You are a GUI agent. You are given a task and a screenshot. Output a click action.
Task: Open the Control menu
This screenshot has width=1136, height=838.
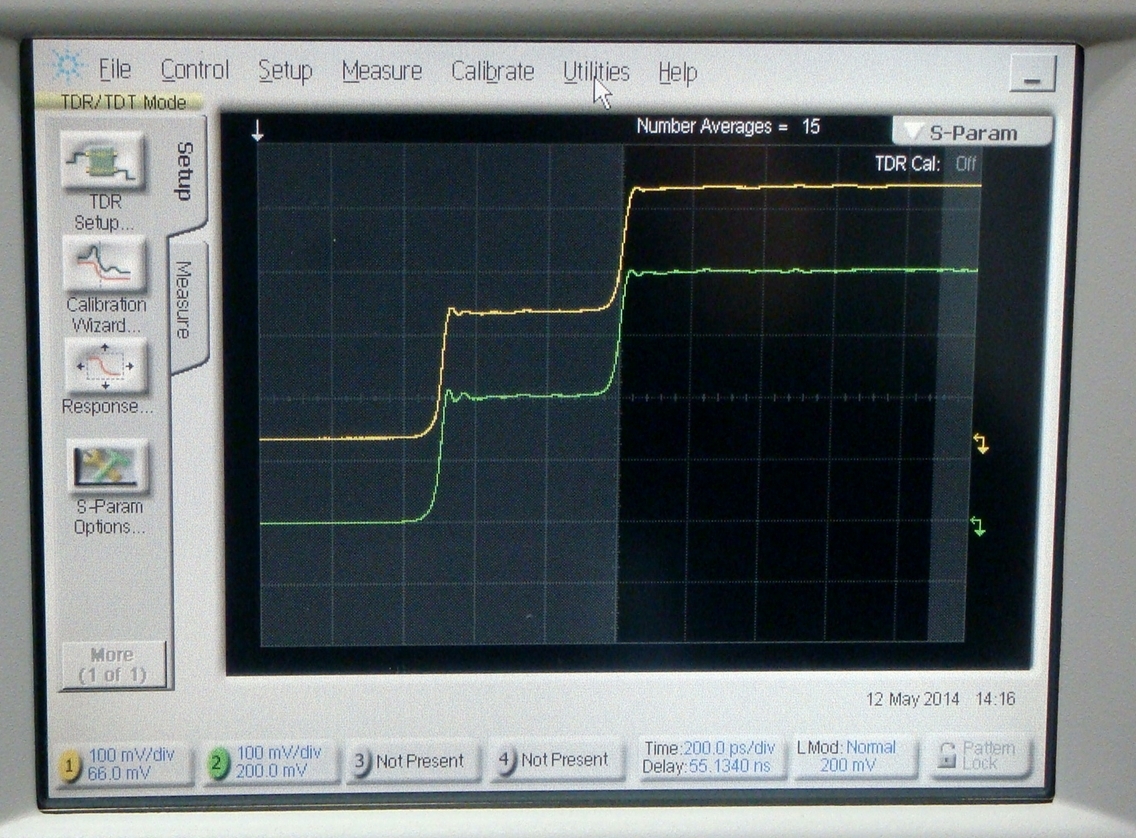194,70
